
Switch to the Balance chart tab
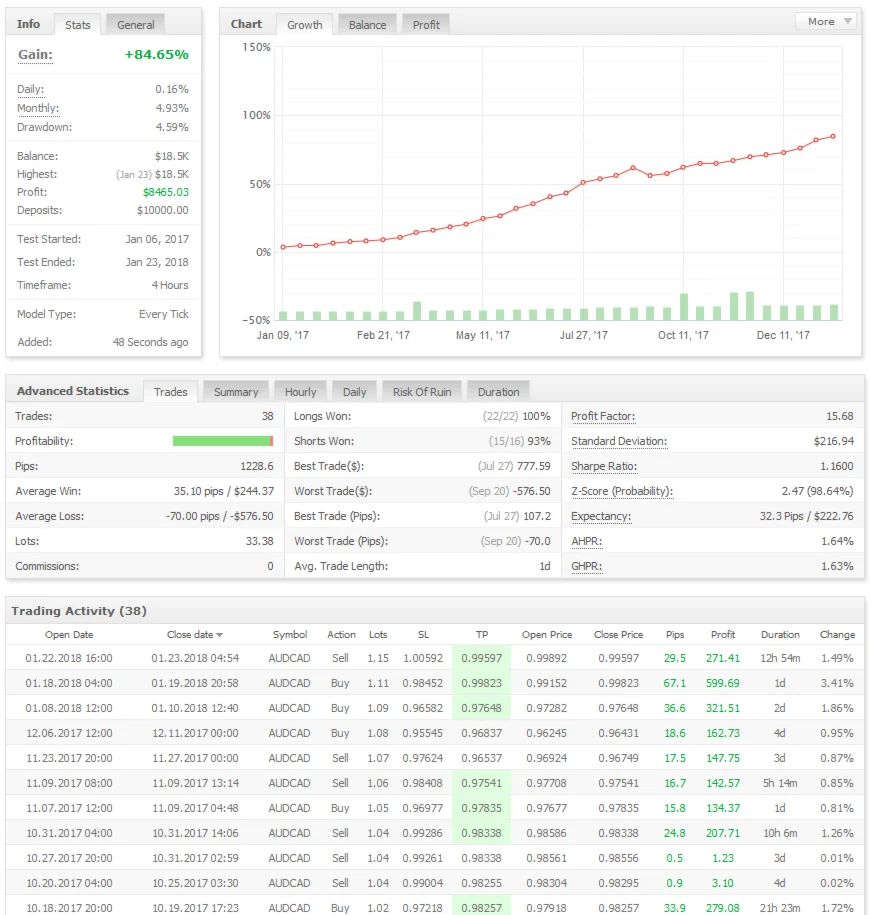pos(367,25)
